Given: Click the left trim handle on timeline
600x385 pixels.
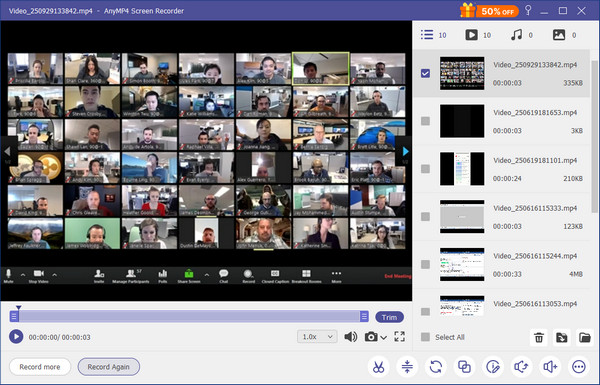Looking at the screenshot, I should 14,316.
